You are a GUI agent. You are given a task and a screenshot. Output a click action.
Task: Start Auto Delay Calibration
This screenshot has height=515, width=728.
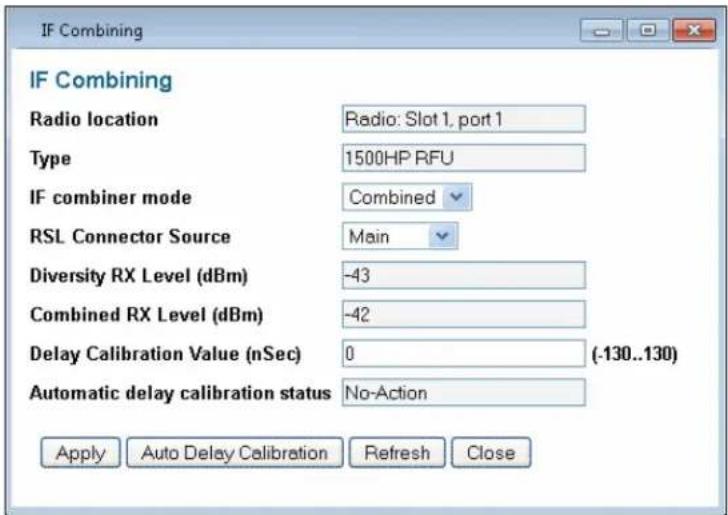234,453
